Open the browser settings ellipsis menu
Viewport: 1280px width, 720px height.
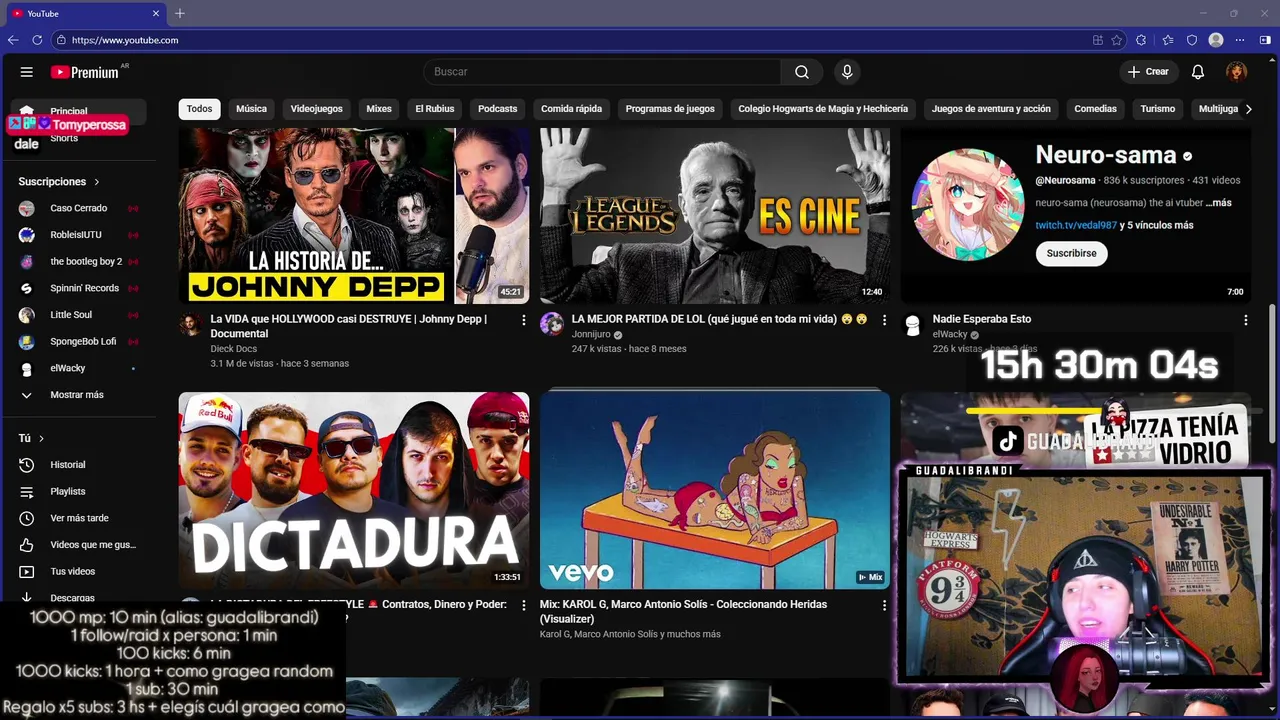click(x=1240, y=40)
